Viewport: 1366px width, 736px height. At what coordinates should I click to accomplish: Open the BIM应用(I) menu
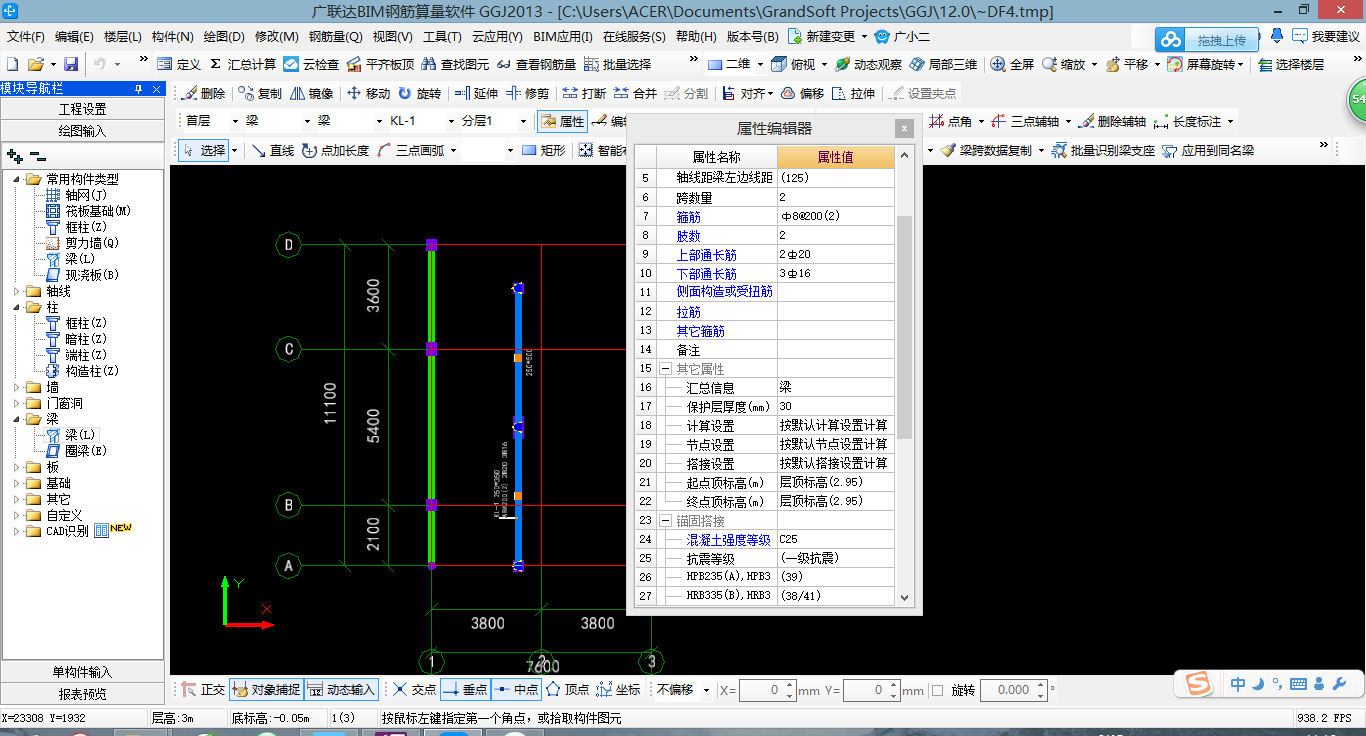562,36
